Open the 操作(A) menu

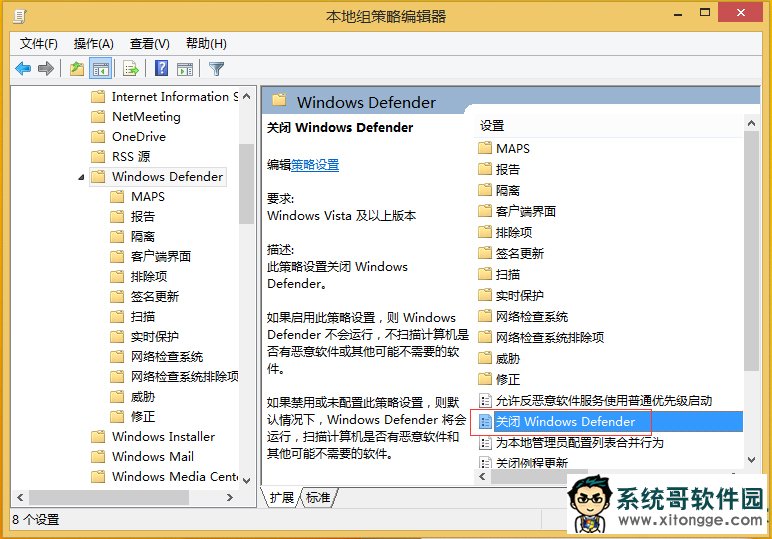click(94, 44)
